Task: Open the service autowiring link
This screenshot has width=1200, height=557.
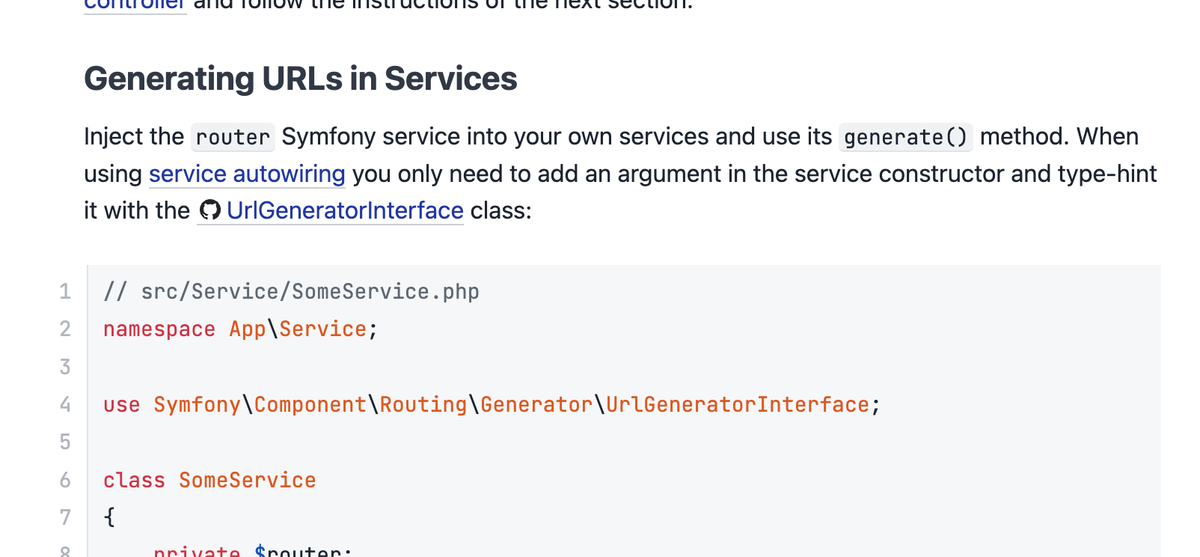Action: click(x=247, y=174)
